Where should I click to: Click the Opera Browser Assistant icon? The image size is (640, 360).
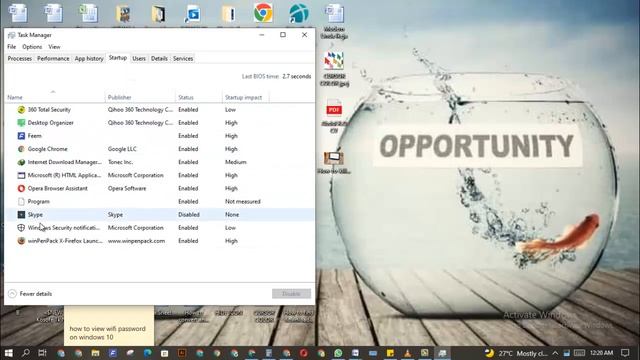[x=21, y=188]
